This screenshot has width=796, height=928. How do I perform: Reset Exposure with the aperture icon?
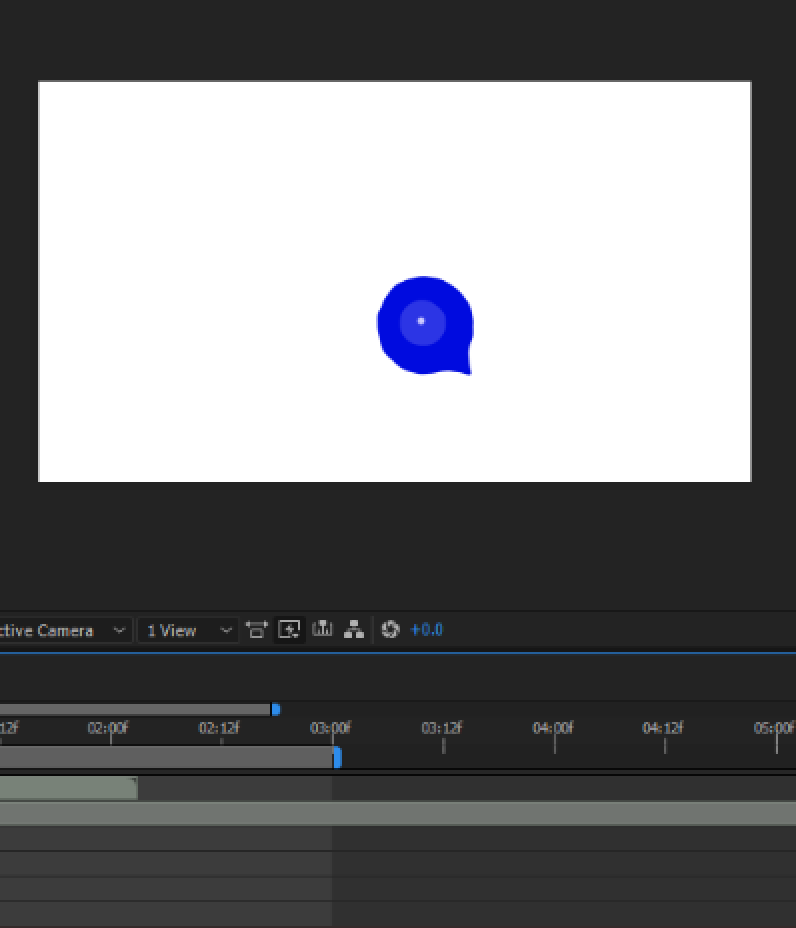tap(390, 630)
